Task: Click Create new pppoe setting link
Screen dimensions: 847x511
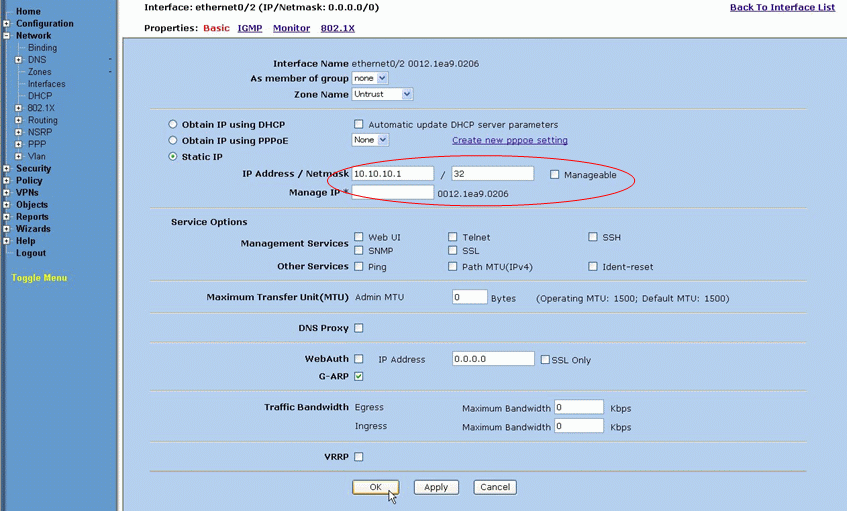Action: tap(509, 140)
